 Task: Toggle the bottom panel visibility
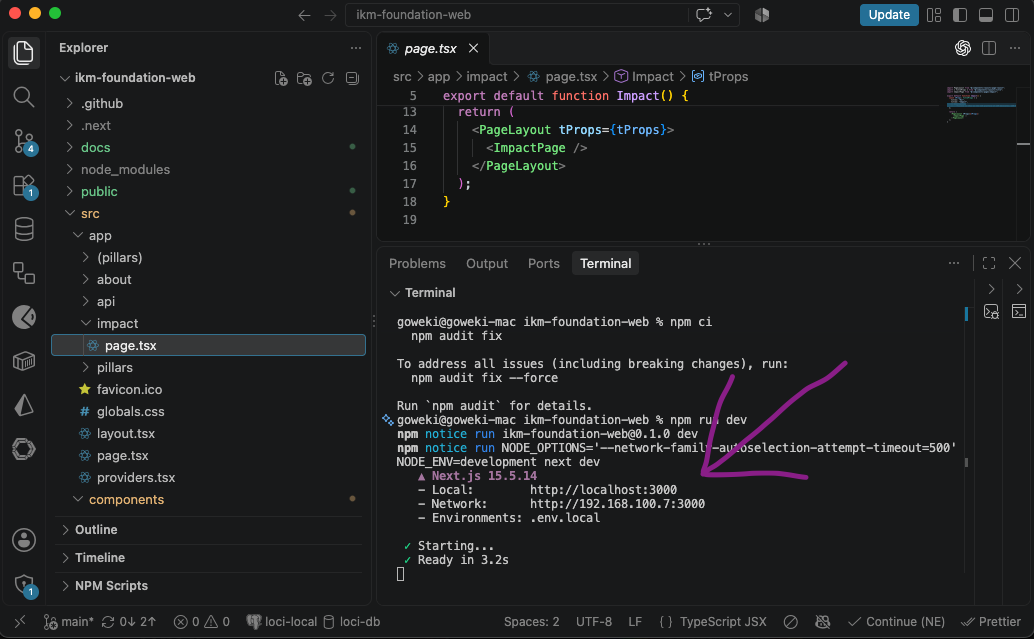coord(986,15)
